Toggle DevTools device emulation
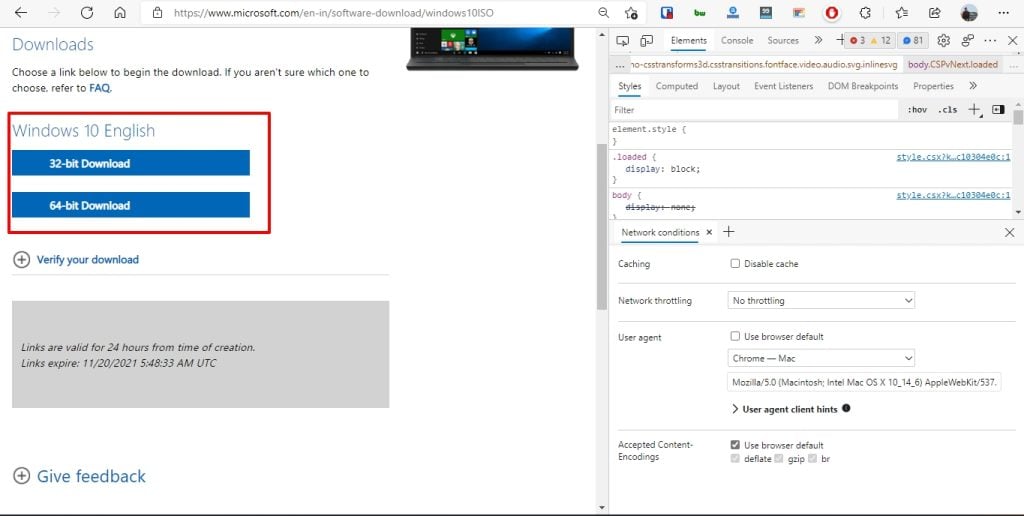 tap(647, 40)
